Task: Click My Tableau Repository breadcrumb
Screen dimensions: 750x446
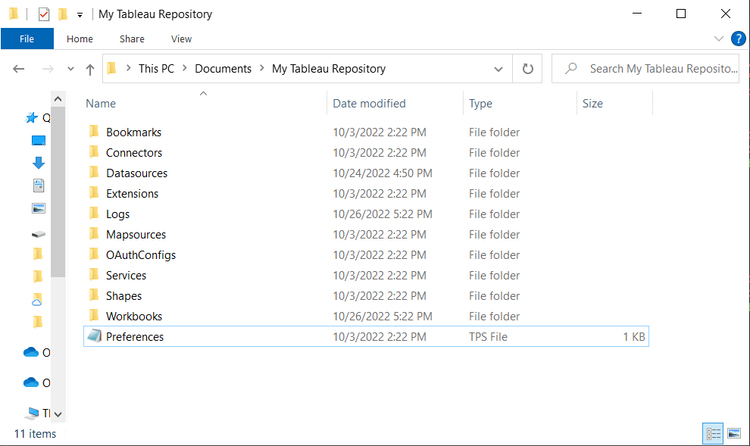Action: [329, 69]
